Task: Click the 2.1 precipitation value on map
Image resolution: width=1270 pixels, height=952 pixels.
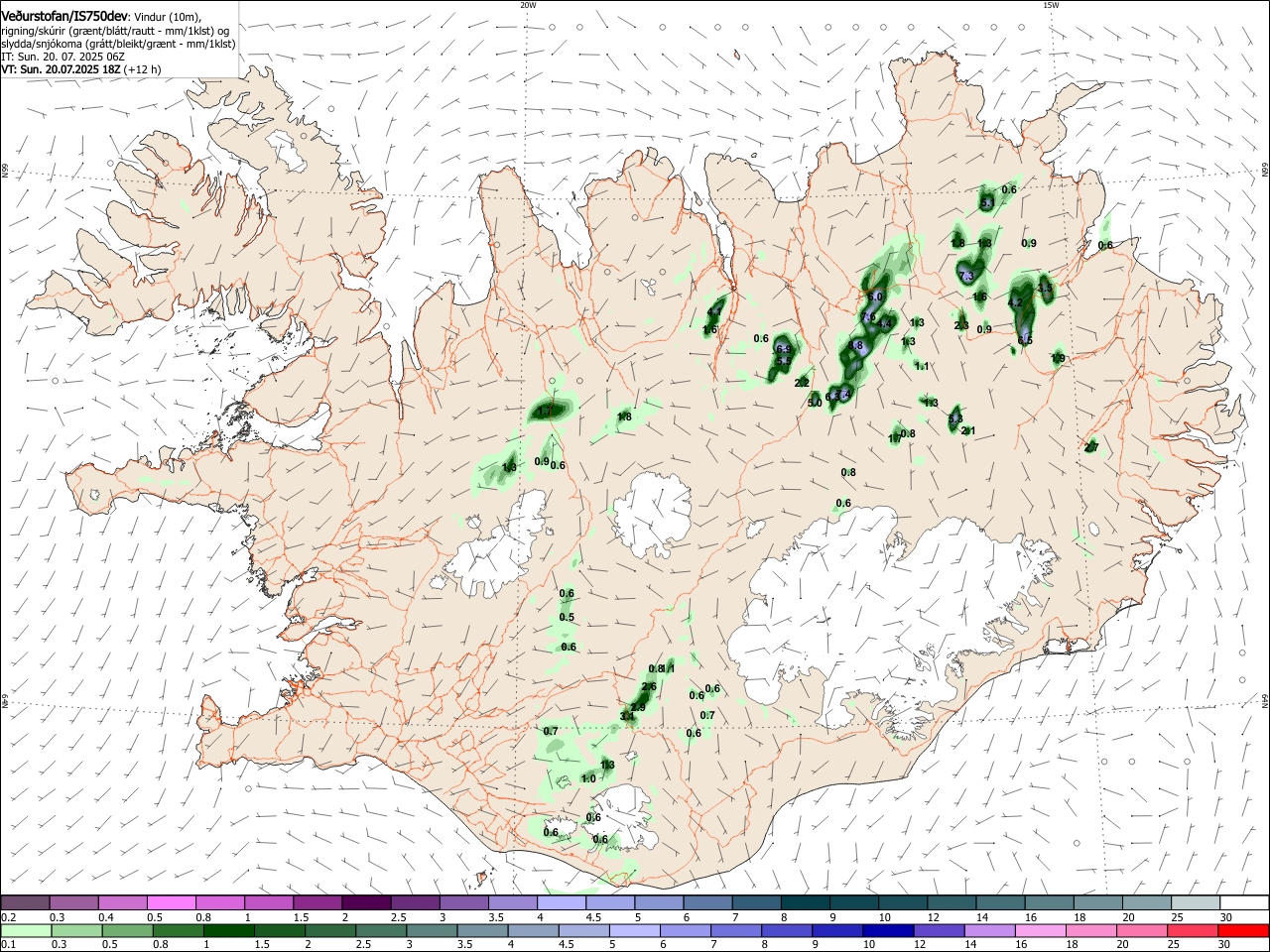Action: pos(969,431)
